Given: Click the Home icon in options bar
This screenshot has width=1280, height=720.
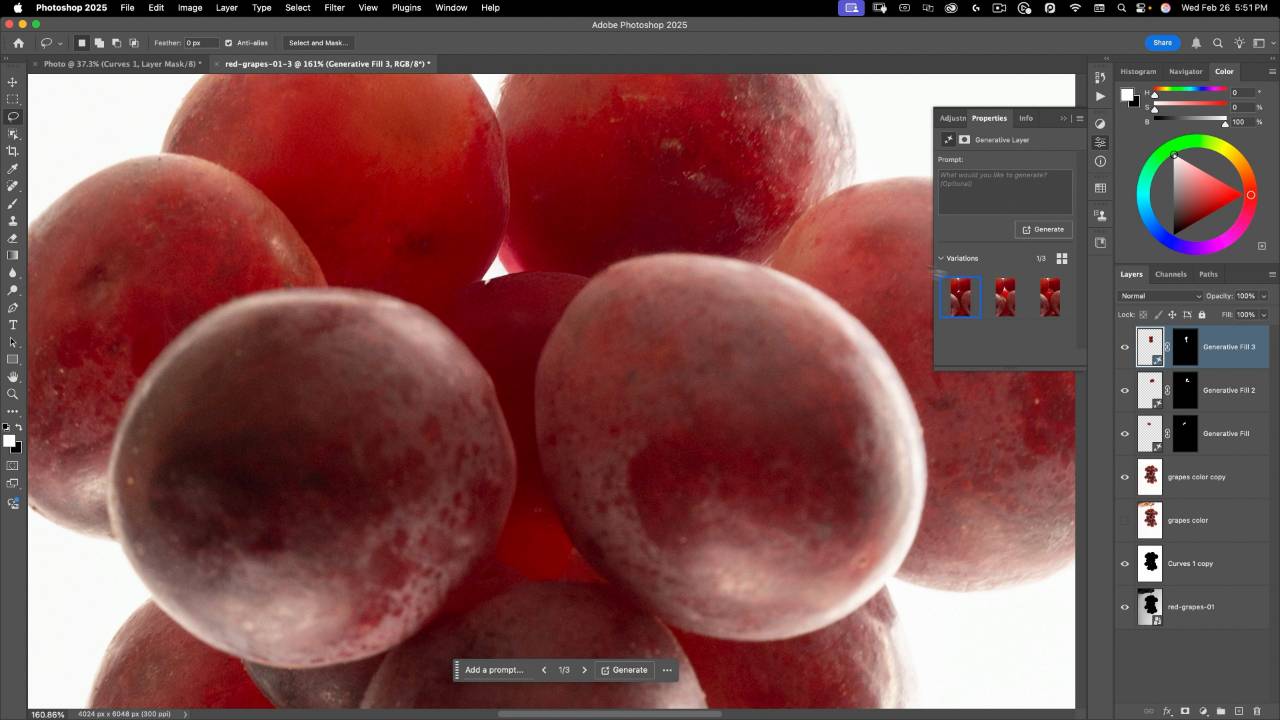Looking at the screenshot, I should click(18, 43).
